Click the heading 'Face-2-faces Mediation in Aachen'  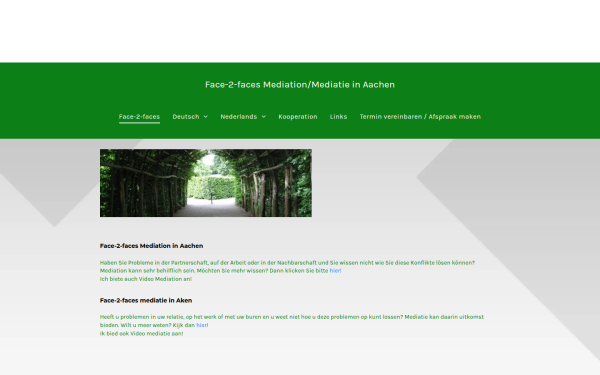click(152, 246)
